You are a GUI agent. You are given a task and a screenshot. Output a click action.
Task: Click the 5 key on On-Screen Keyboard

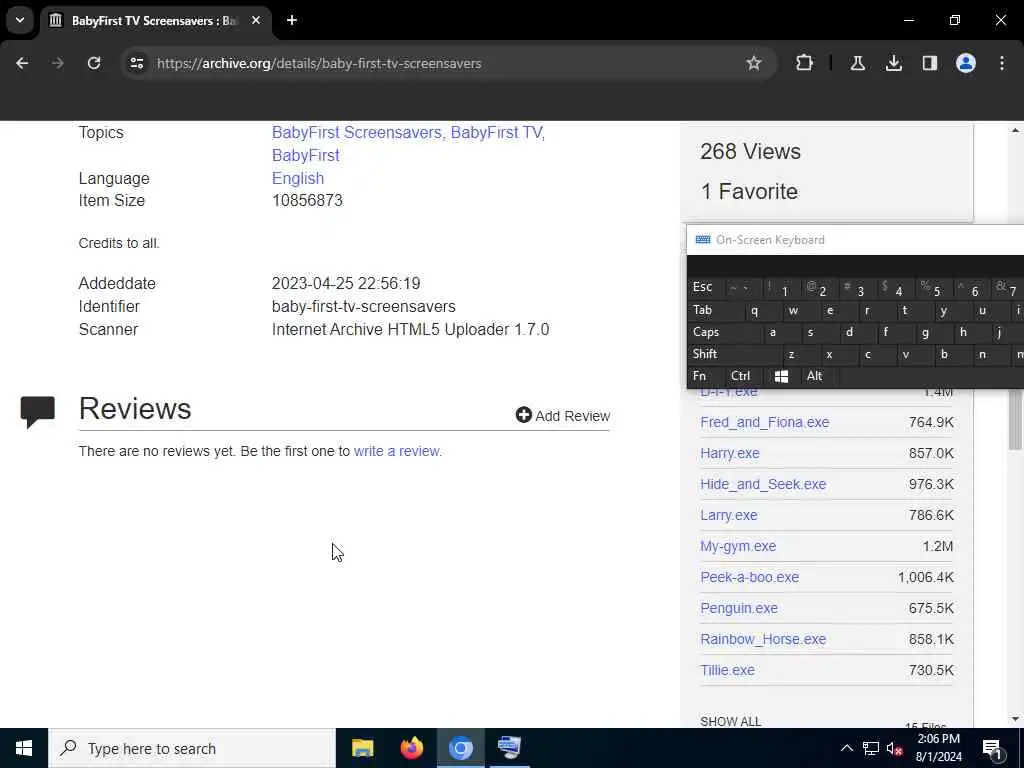click(933, 287)
